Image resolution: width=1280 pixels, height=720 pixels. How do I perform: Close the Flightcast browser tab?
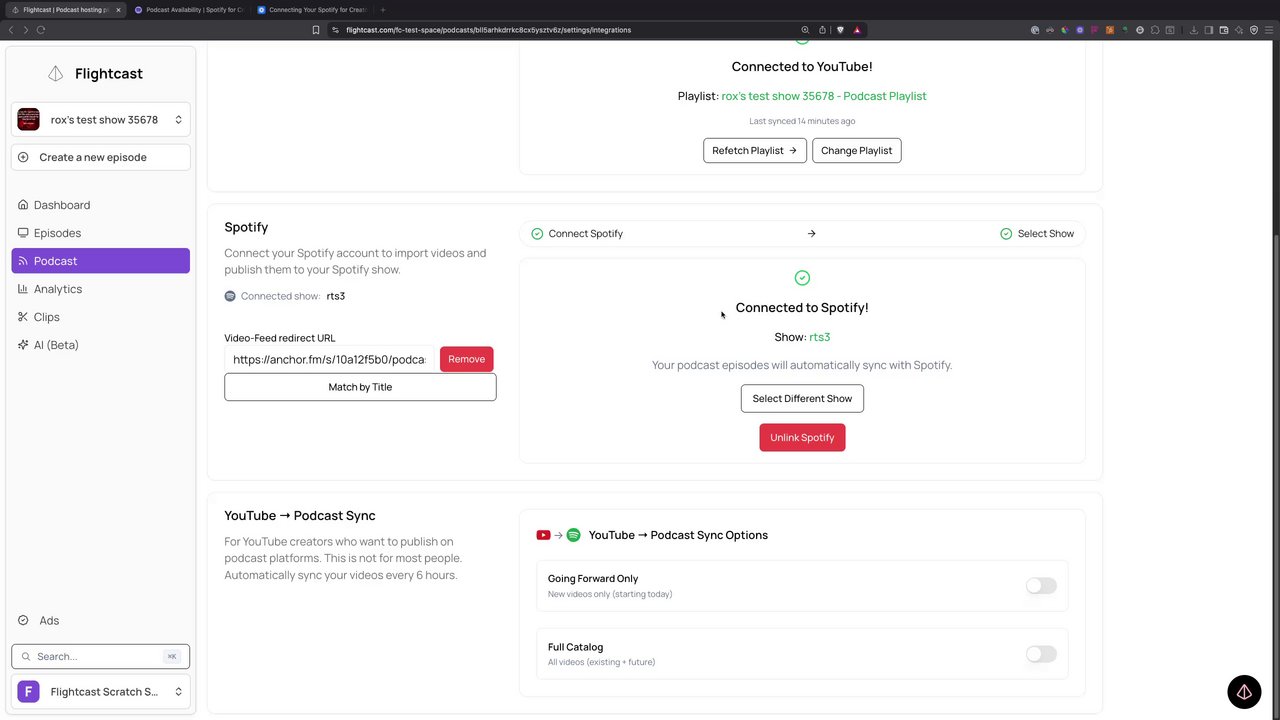116,10
